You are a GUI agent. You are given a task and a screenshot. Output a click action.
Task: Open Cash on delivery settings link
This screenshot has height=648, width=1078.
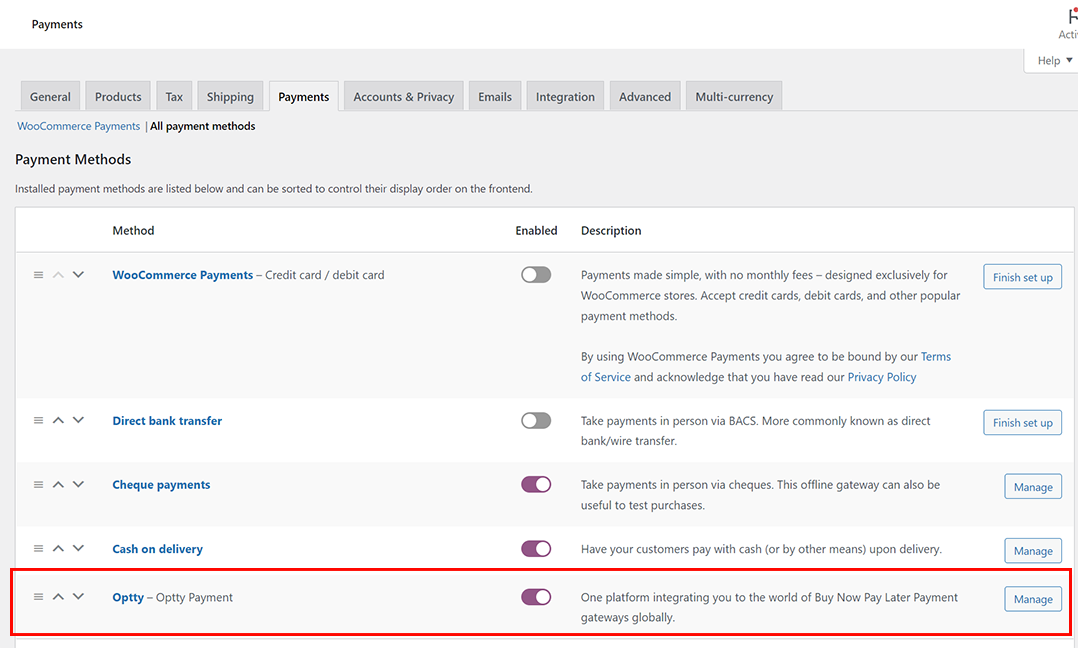pos(157,549)
